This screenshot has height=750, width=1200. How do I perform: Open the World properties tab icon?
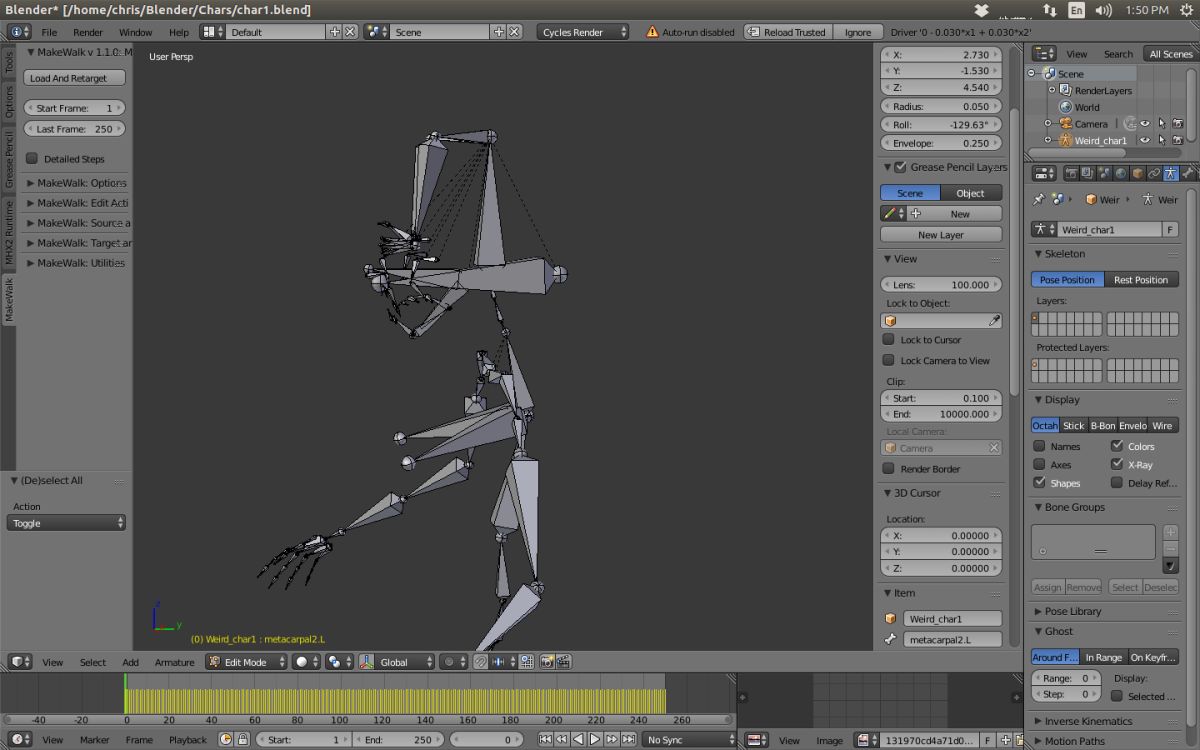click(1121, 173)
